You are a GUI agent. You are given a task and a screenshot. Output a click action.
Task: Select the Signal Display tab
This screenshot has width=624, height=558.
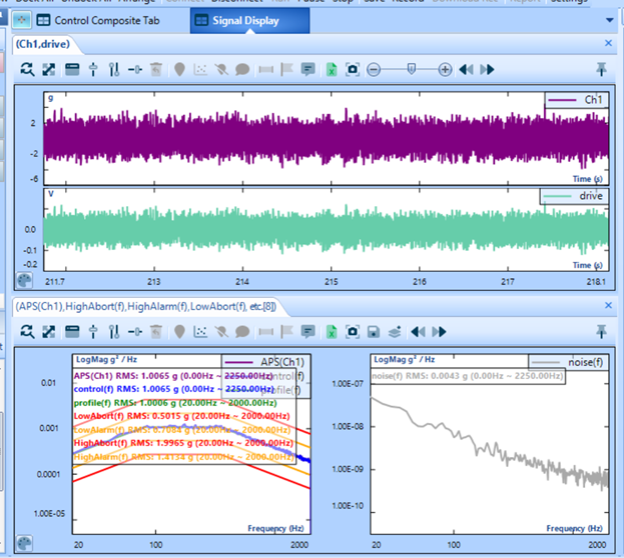239,19
